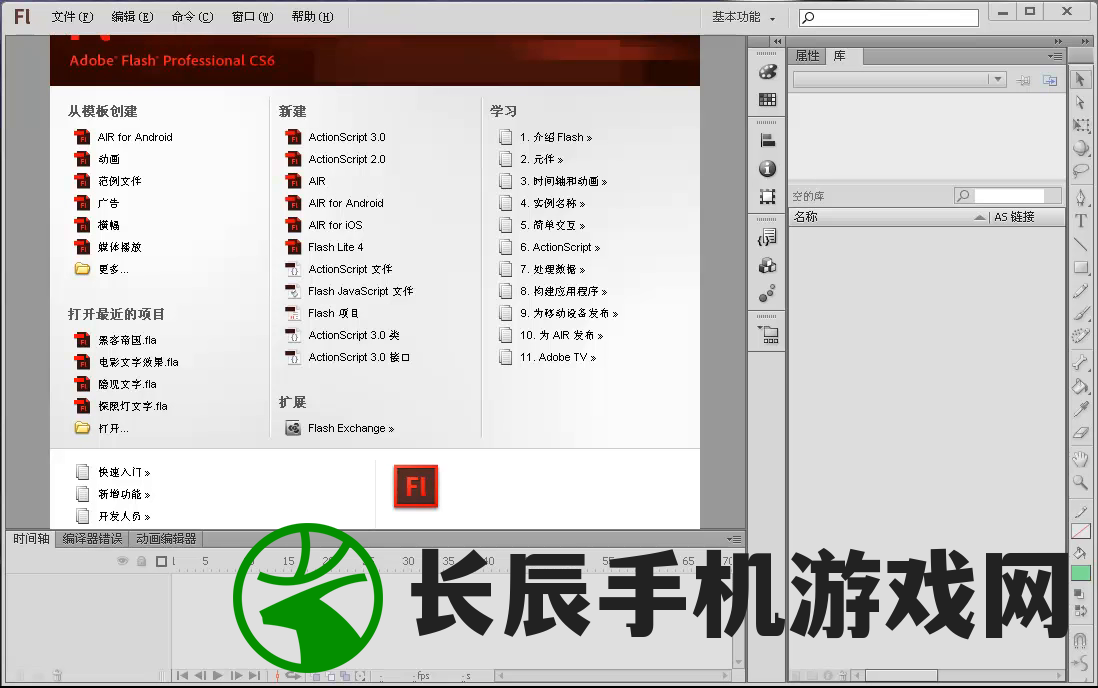Open the Color panel palette icon
Image resolution: width=1098 pixels, height=688 pixels.
(x=767, y=72)
